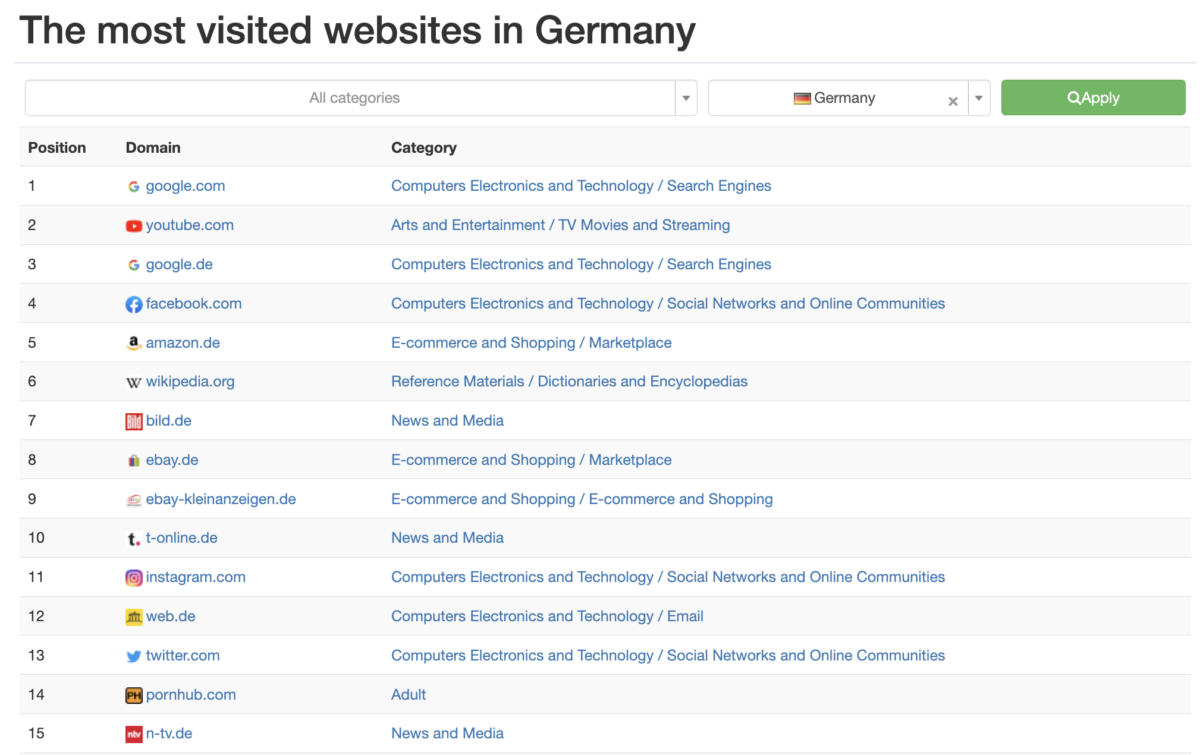Click the Wikipedia W favicon
1200x755 pixels.
pyautogui.click(x=134, y=382)
